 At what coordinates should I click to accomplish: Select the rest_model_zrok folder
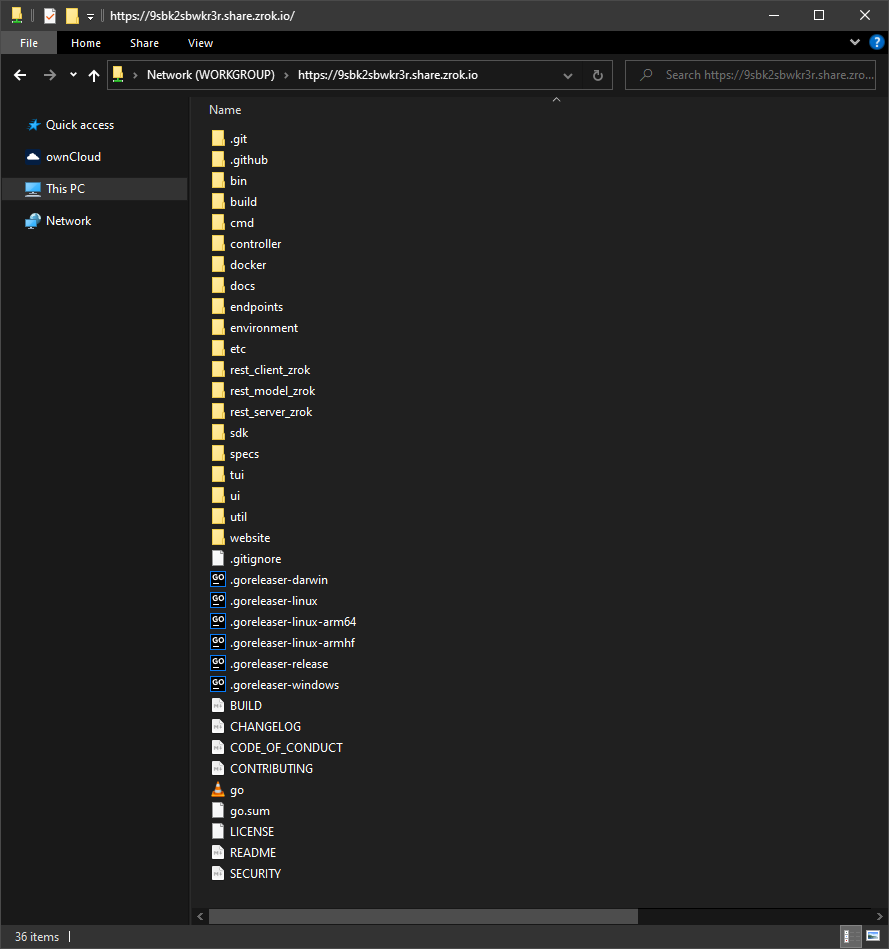coord(263,391)
